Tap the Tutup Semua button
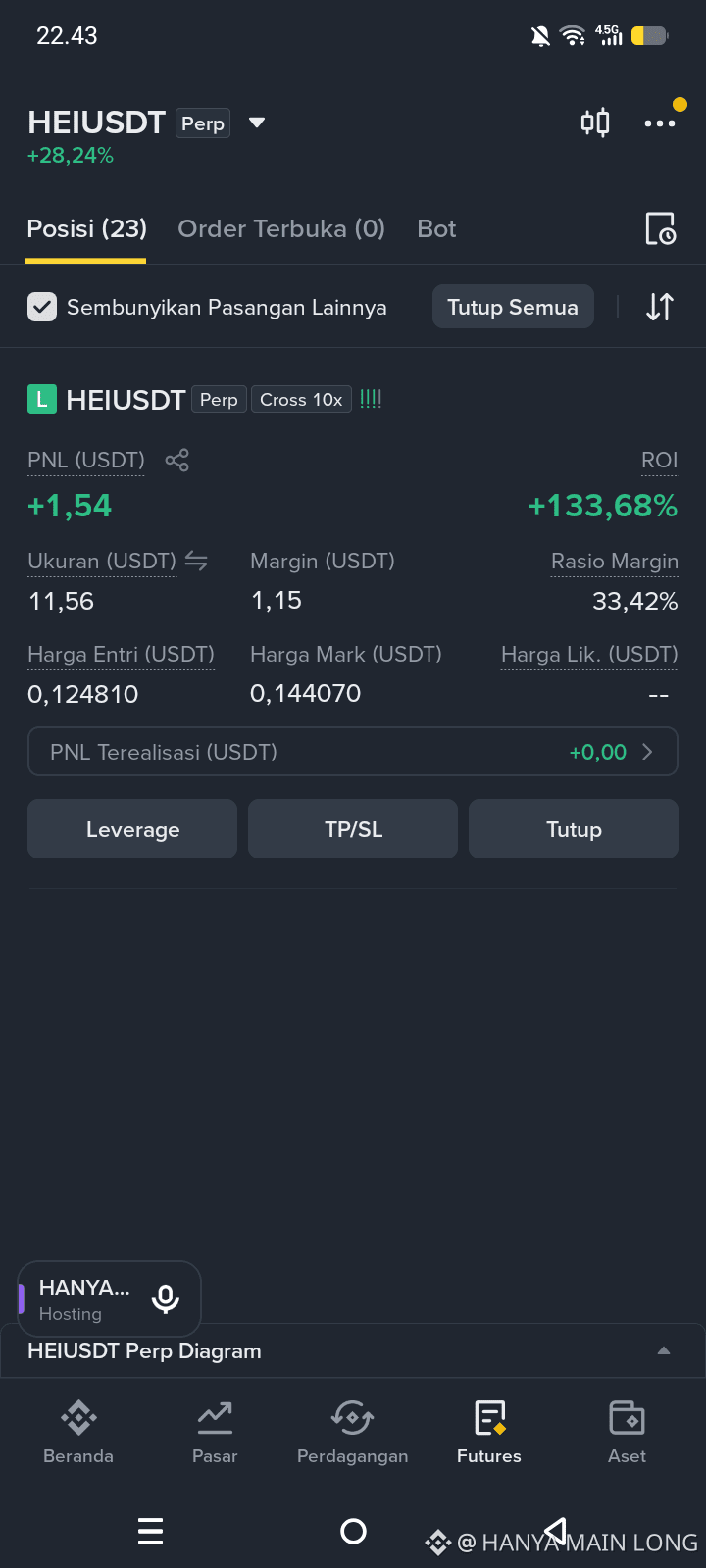This screenshot has height=1568, width=706. tap(513, 307)
